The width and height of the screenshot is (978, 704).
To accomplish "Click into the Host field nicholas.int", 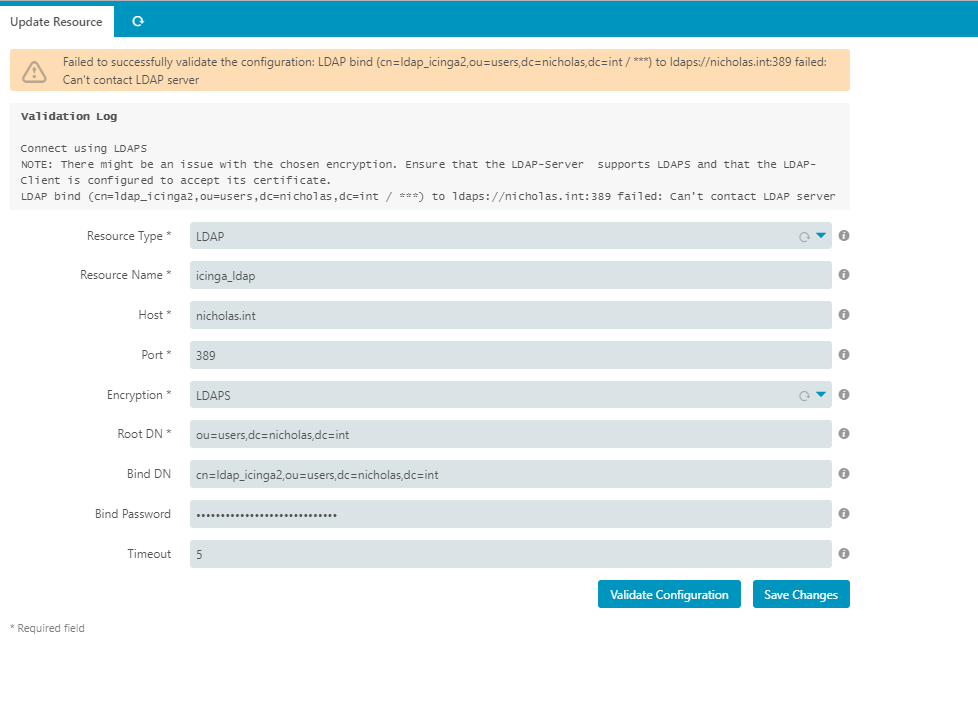I will pyautogui.click(x=510, y=315).
